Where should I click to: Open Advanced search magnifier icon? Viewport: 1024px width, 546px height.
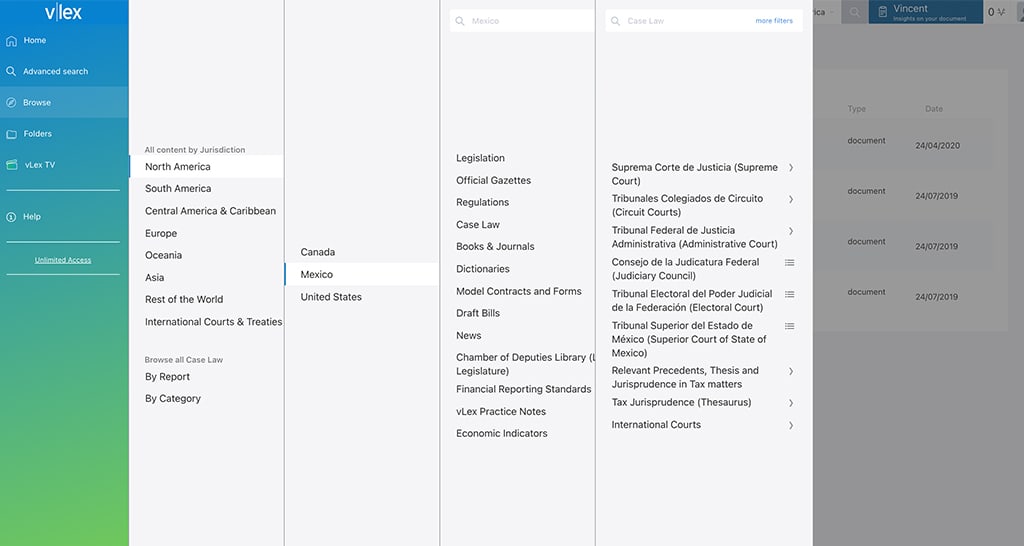point(11,72)
